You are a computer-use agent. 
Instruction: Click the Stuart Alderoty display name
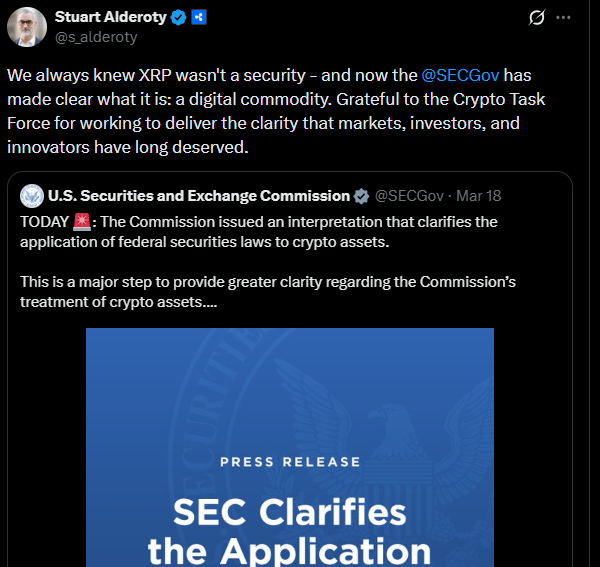[x=111, y=17]
